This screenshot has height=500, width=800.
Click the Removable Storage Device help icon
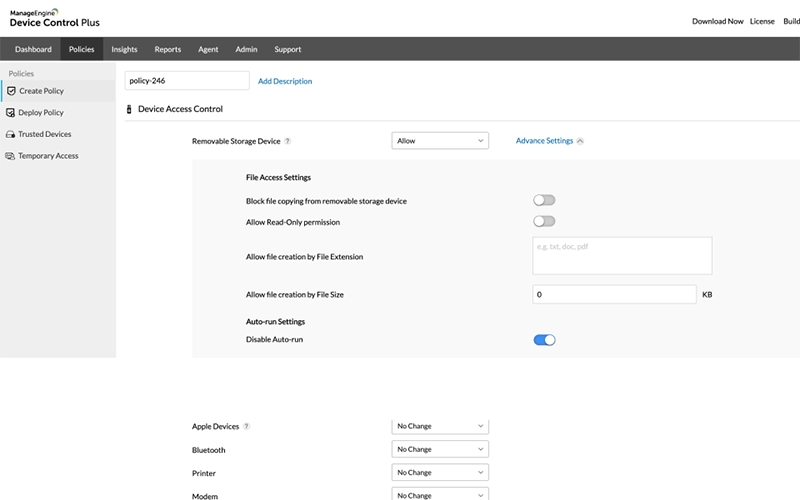pyautogui.click(x=288, y=141)
